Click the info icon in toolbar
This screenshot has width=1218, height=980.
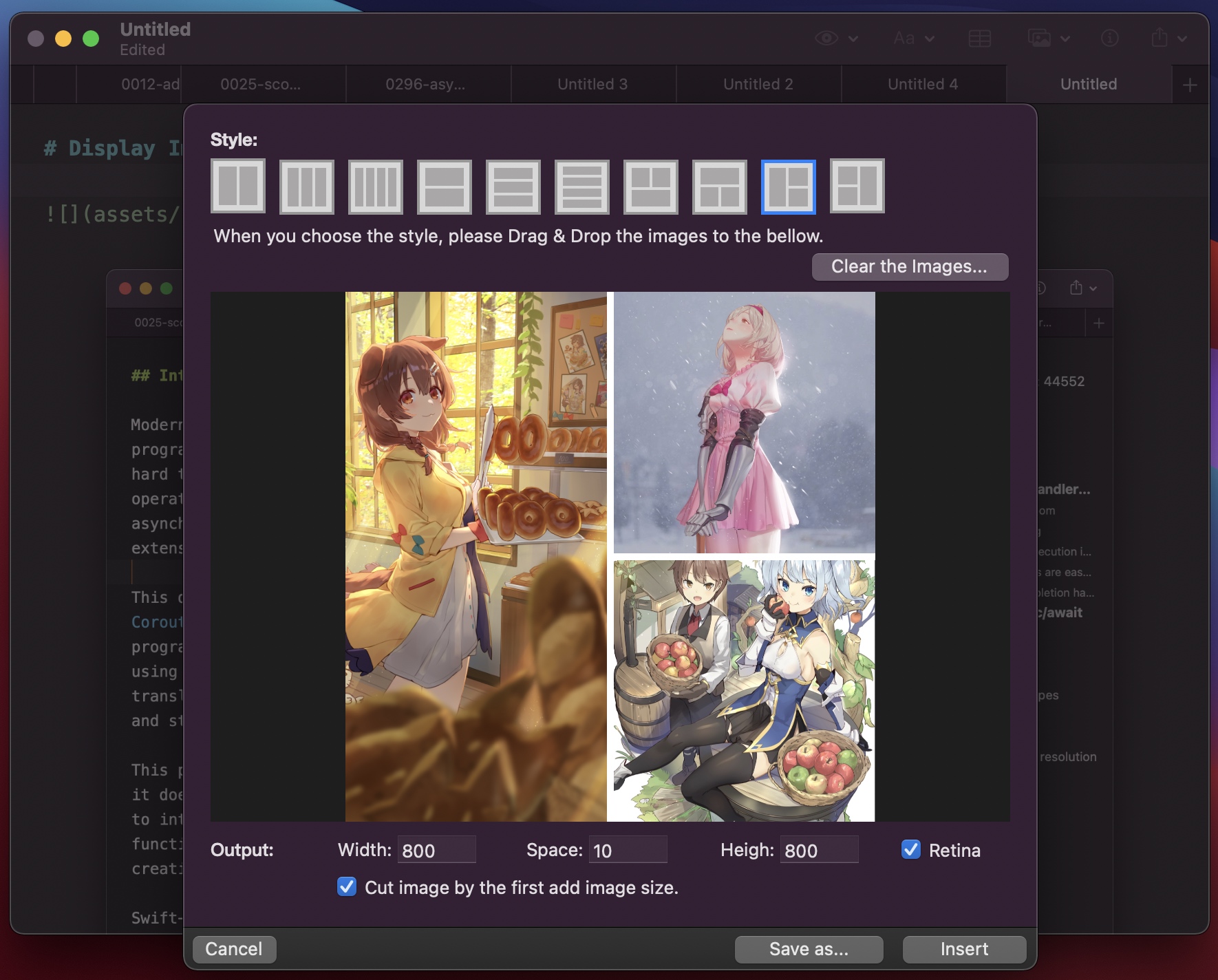point(1110,38)
